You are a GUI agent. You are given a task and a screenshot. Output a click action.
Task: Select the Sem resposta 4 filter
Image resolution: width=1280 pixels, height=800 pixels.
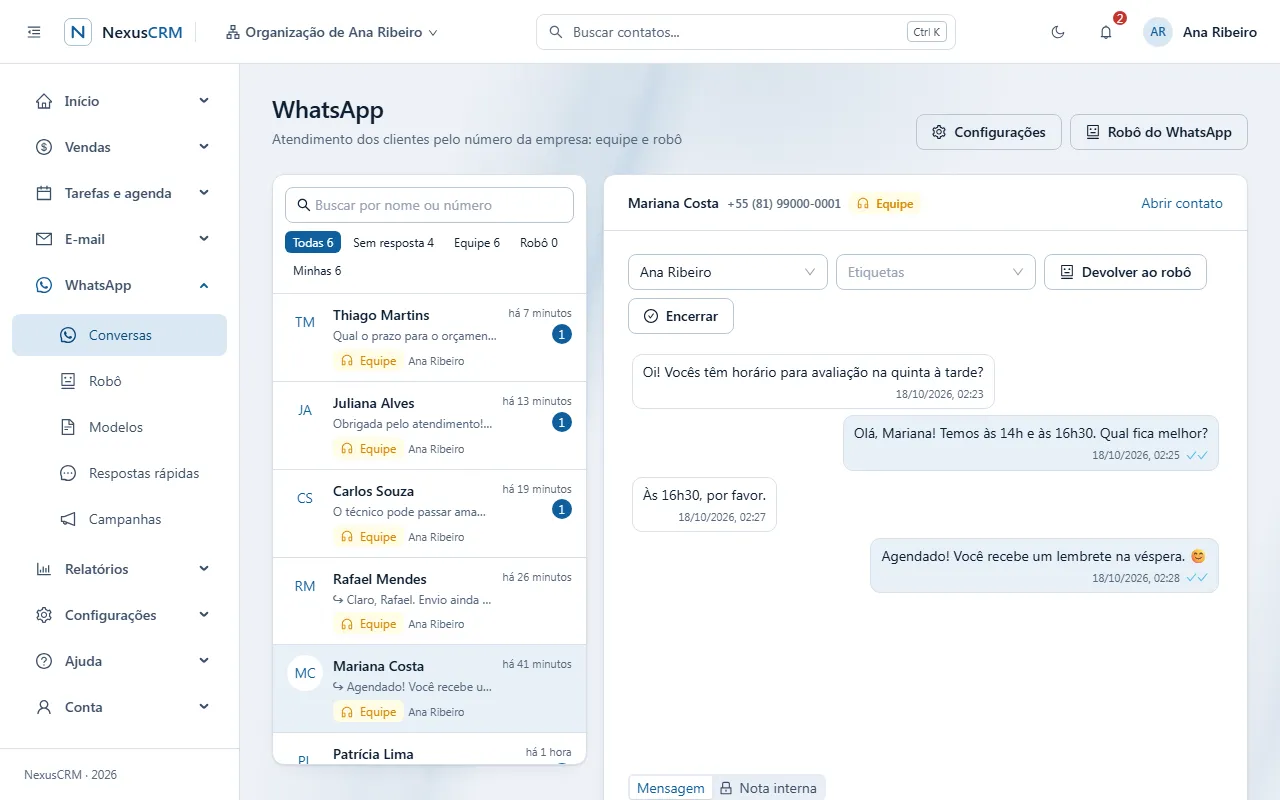(393, 243)
